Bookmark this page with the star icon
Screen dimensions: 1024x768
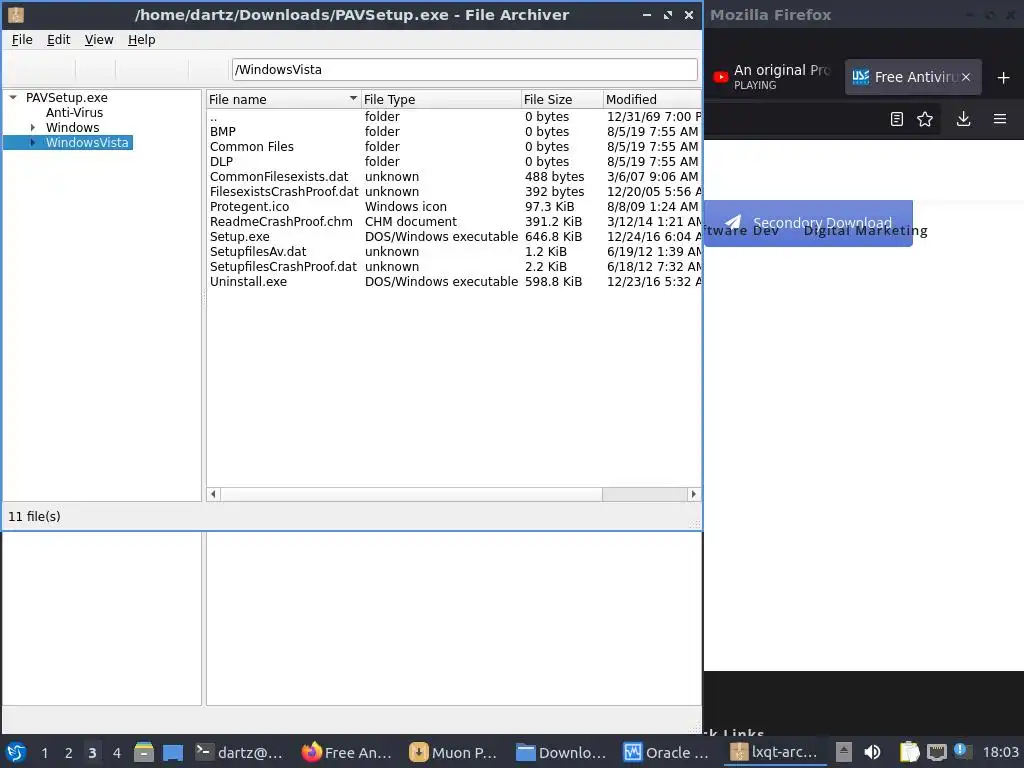click(x=925, y=119)
